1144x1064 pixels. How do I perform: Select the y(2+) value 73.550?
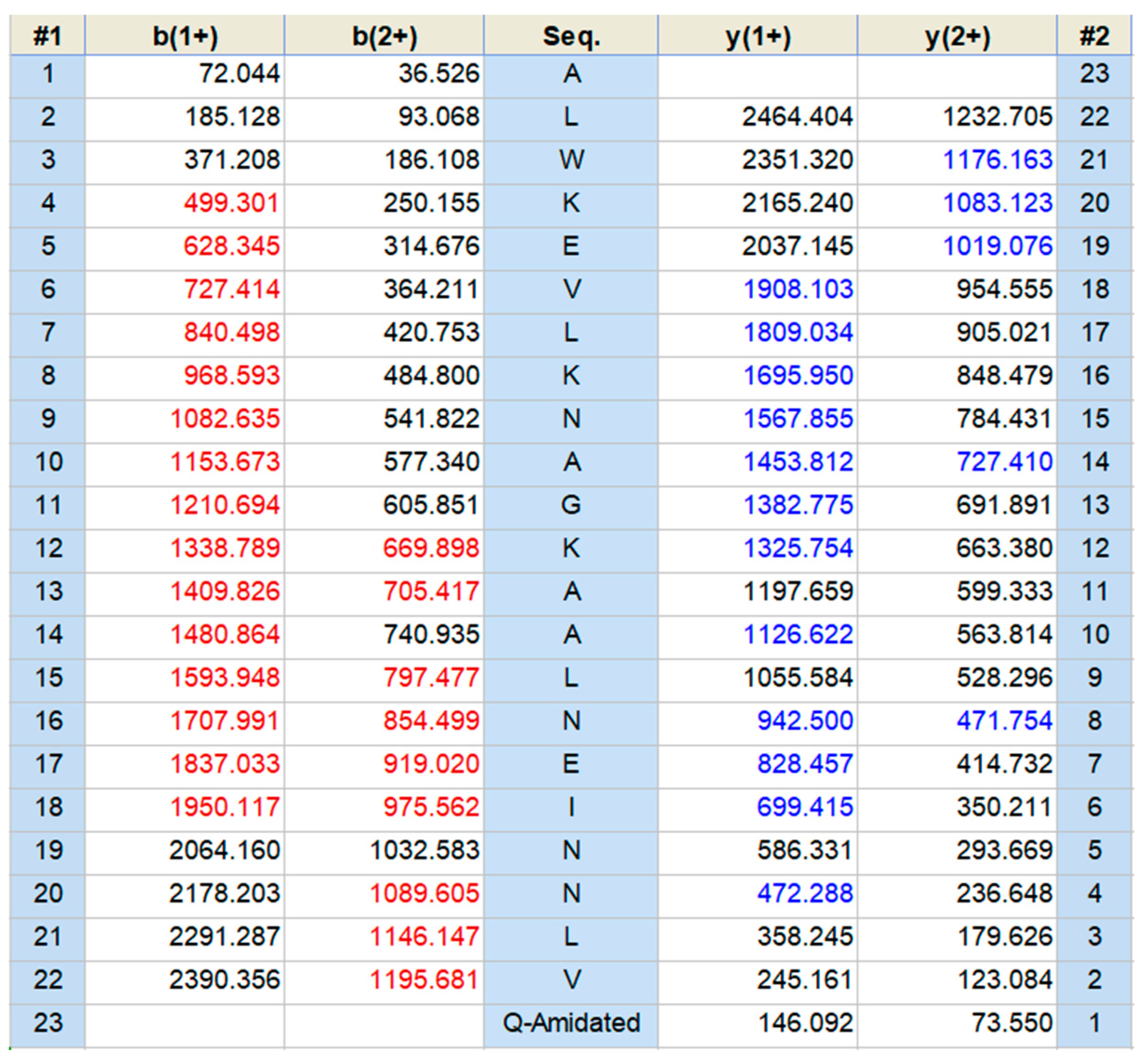(1012, 1023)
